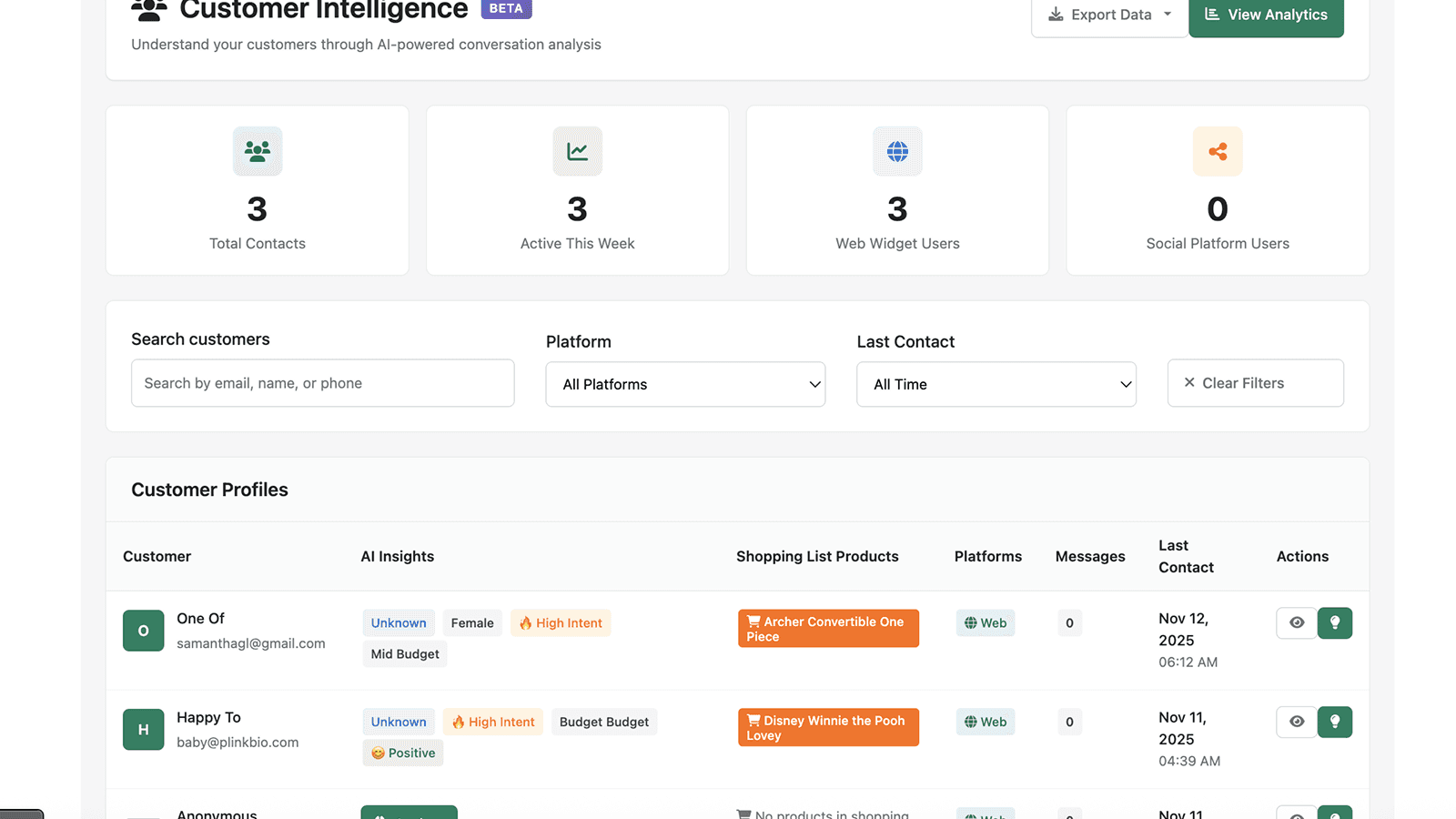
Task: Open the Archer Convertible One Piece product
Action: [827, 628]
